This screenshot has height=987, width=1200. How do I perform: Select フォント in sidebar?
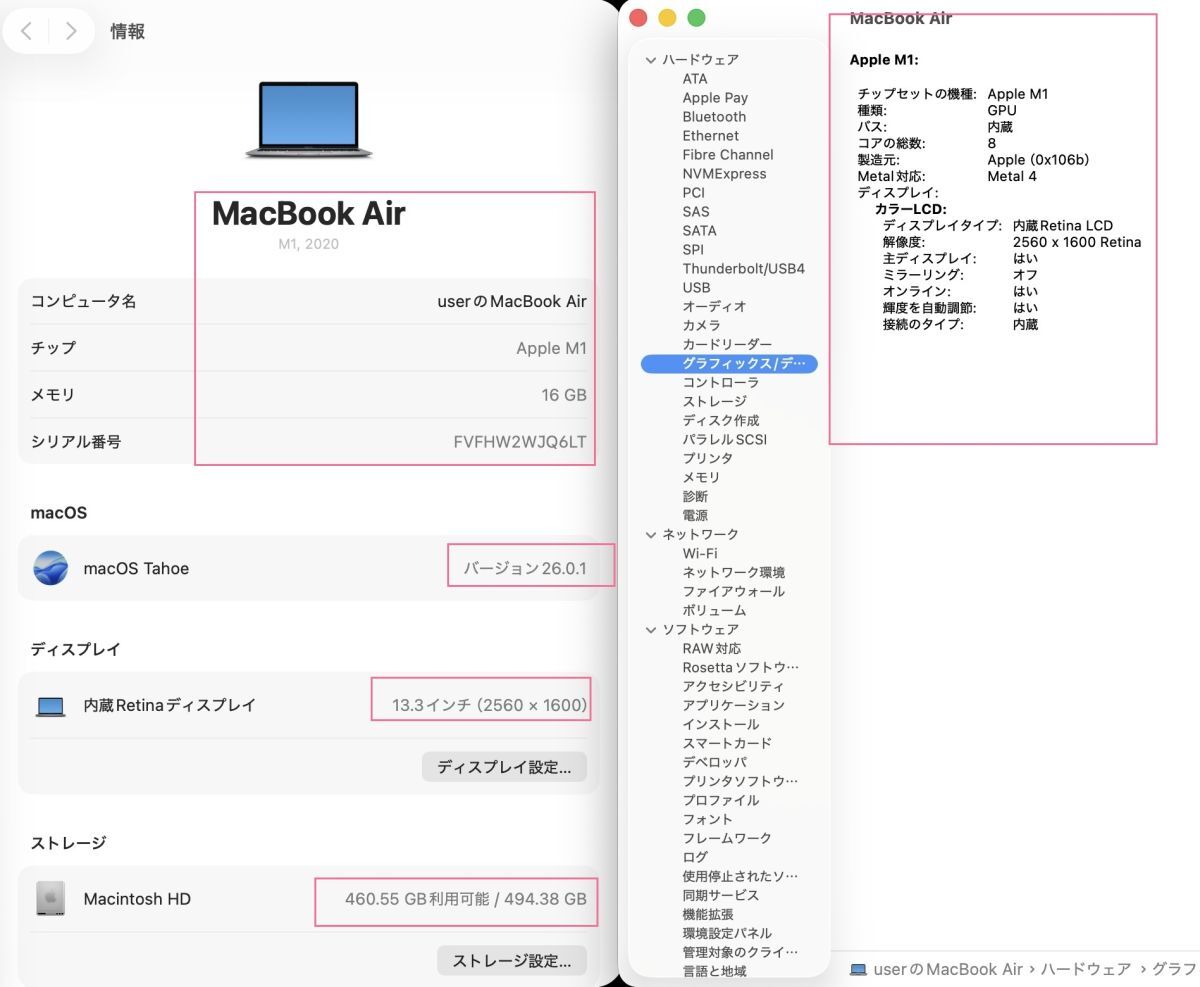click(708, 820)
